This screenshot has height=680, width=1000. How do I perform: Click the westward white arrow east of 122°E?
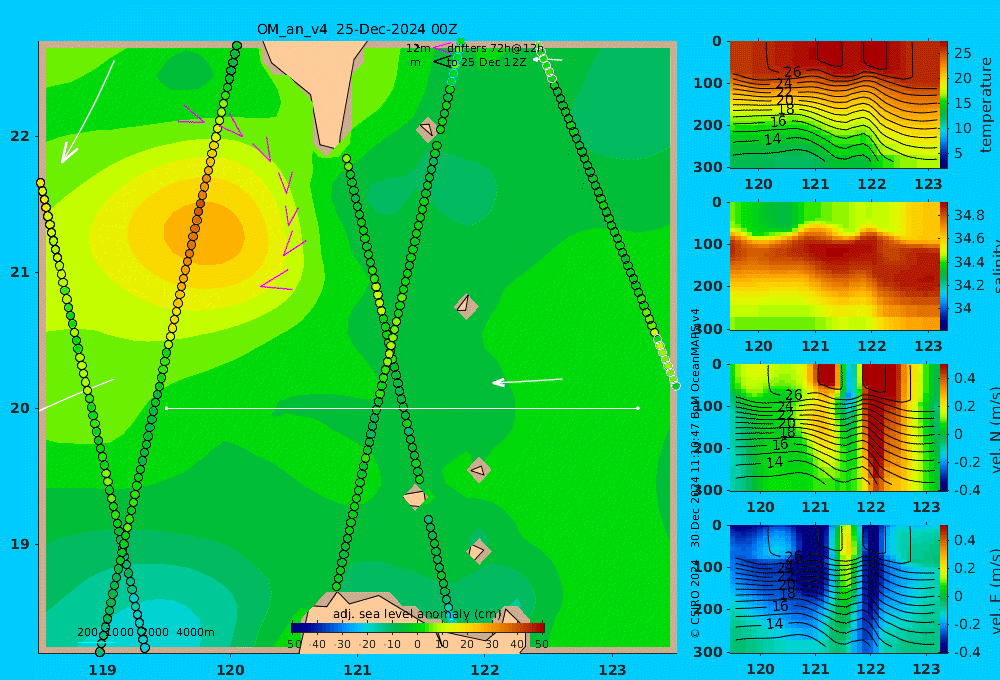(x=527, y=381)
